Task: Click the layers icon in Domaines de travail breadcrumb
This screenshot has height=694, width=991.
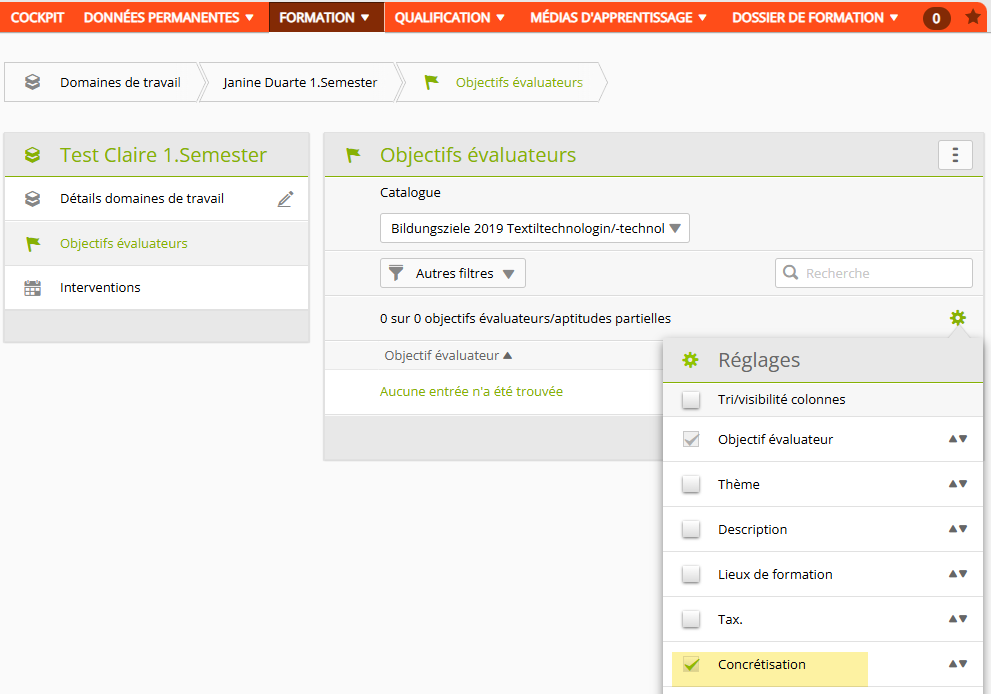Action: coord(32,82)
